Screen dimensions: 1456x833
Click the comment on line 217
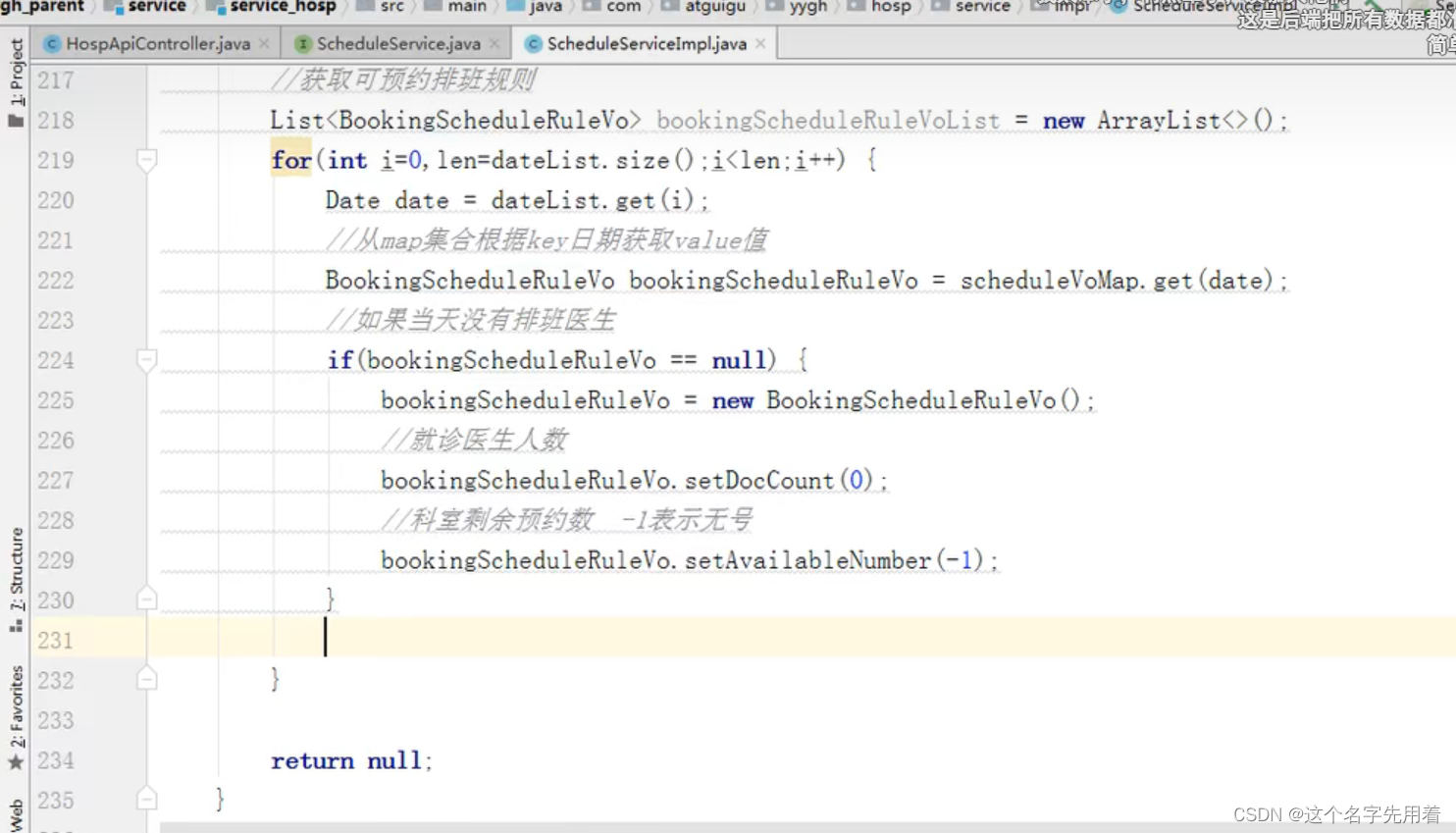click(403, 79)
